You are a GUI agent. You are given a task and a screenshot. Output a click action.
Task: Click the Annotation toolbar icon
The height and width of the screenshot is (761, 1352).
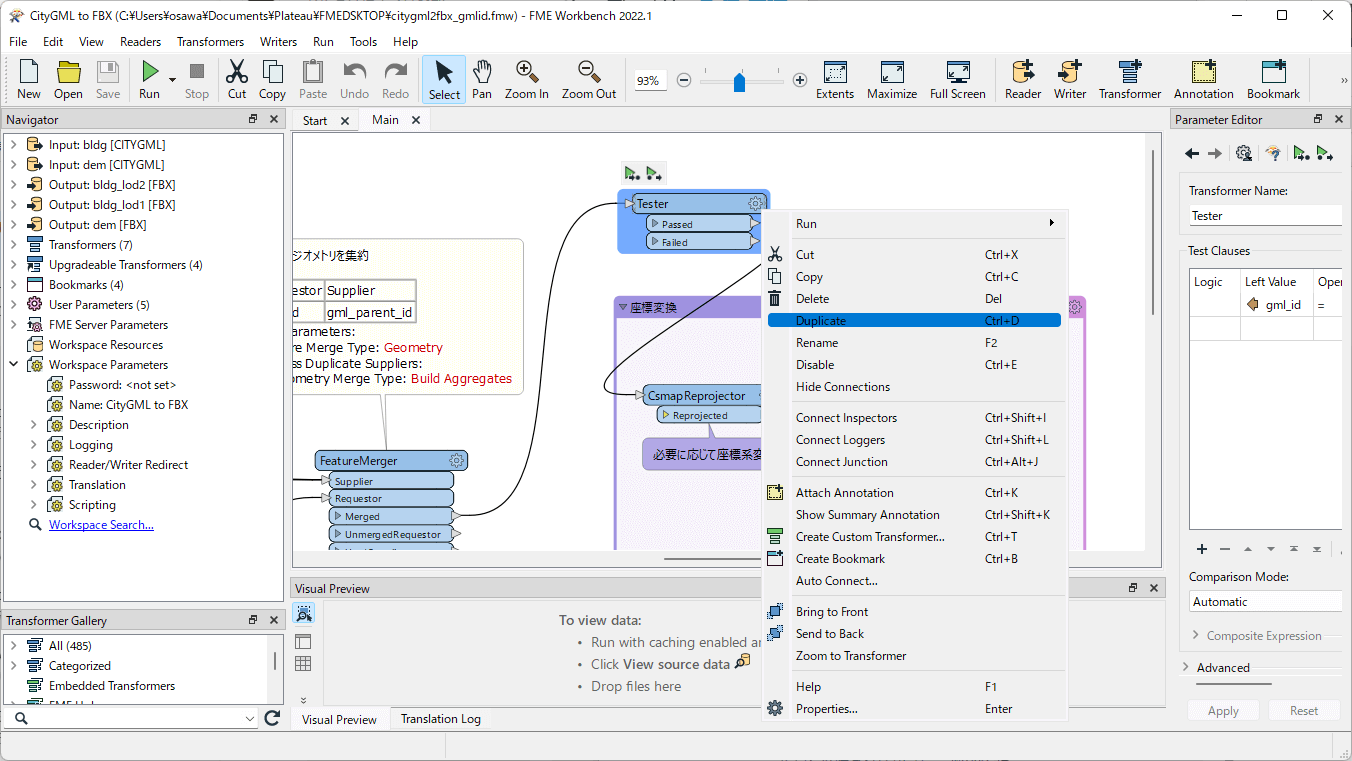(x=1203, y=72)
